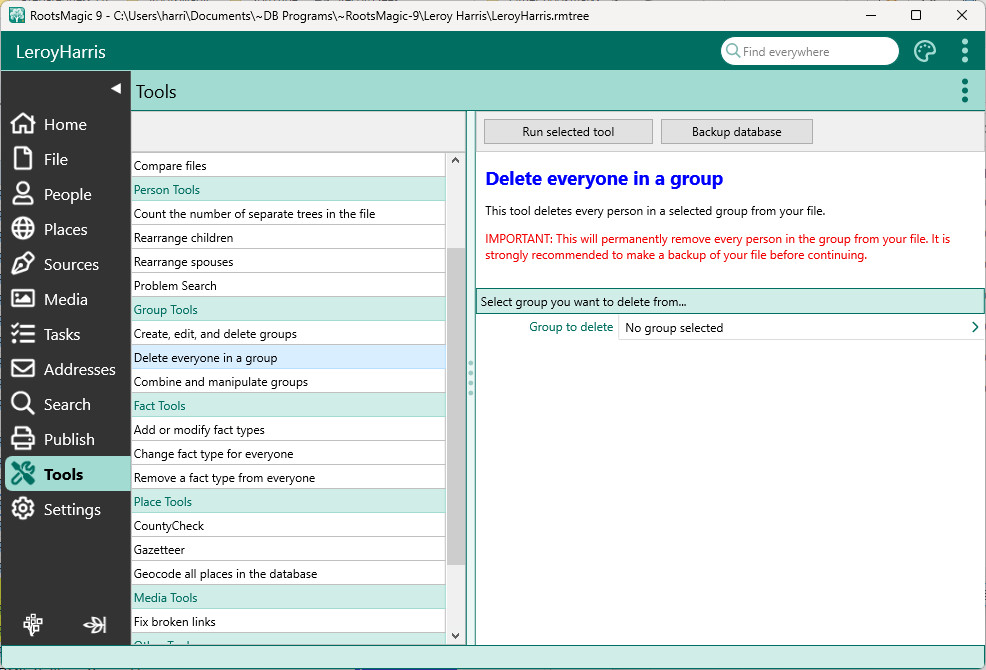
Task: Go to the Settings menu item
Action: click(x=71, y=510)
